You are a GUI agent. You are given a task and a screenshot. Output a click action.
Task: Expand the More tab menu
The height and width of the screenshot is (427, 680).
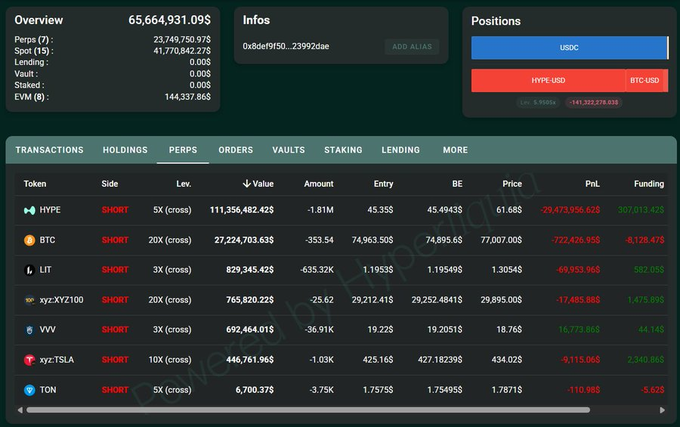(x=455, y=150)
